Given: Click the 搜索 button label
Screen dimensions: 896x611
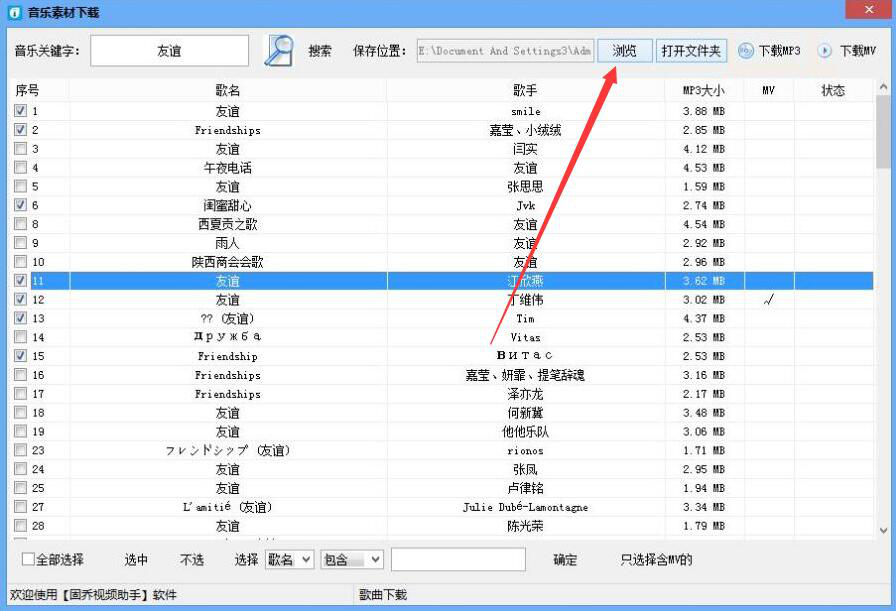Looking at the screenshot, I should click(x=320, y=51).
